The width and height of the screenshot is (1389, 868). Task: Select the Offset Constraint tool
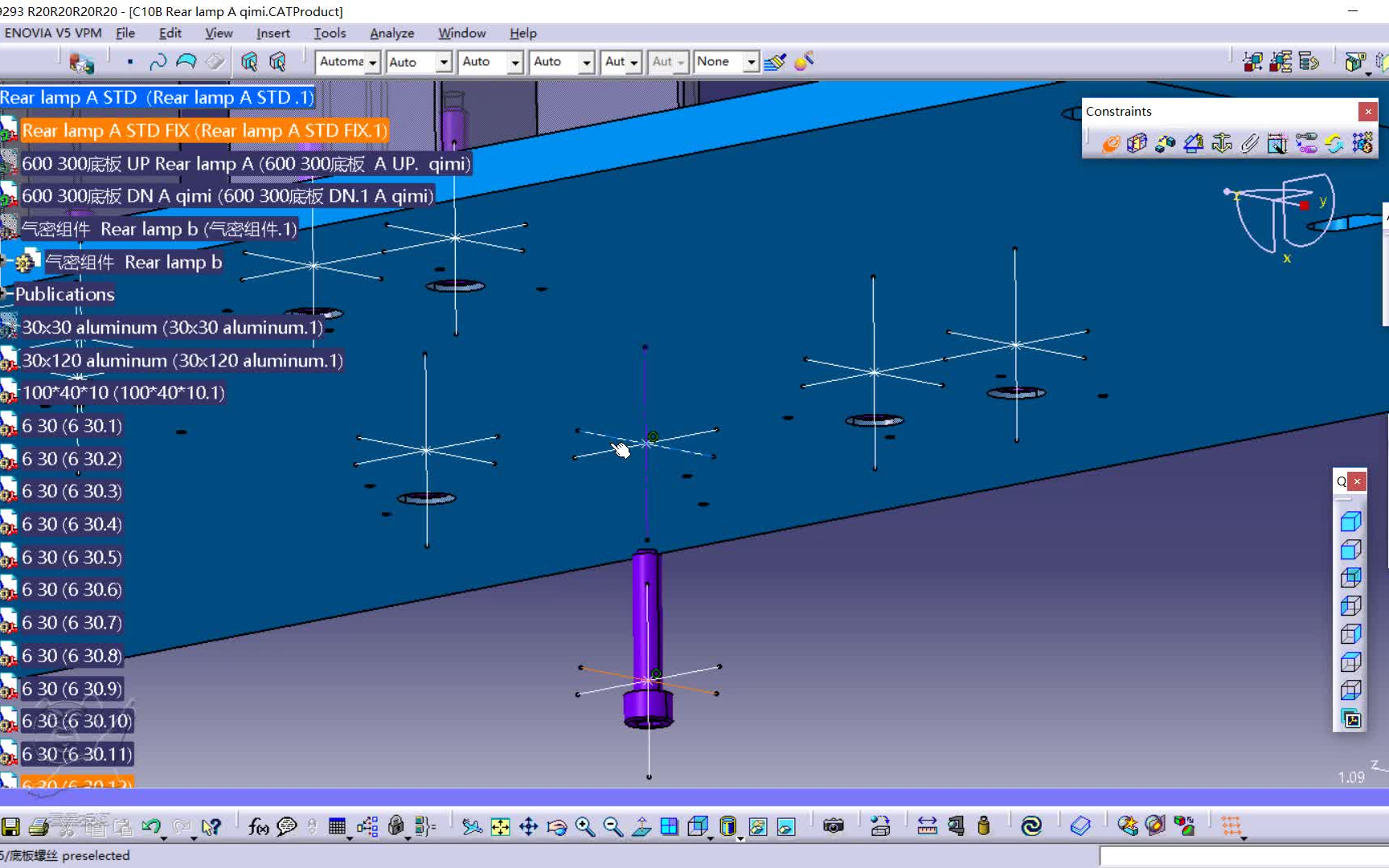click(x=1165, y=144)
